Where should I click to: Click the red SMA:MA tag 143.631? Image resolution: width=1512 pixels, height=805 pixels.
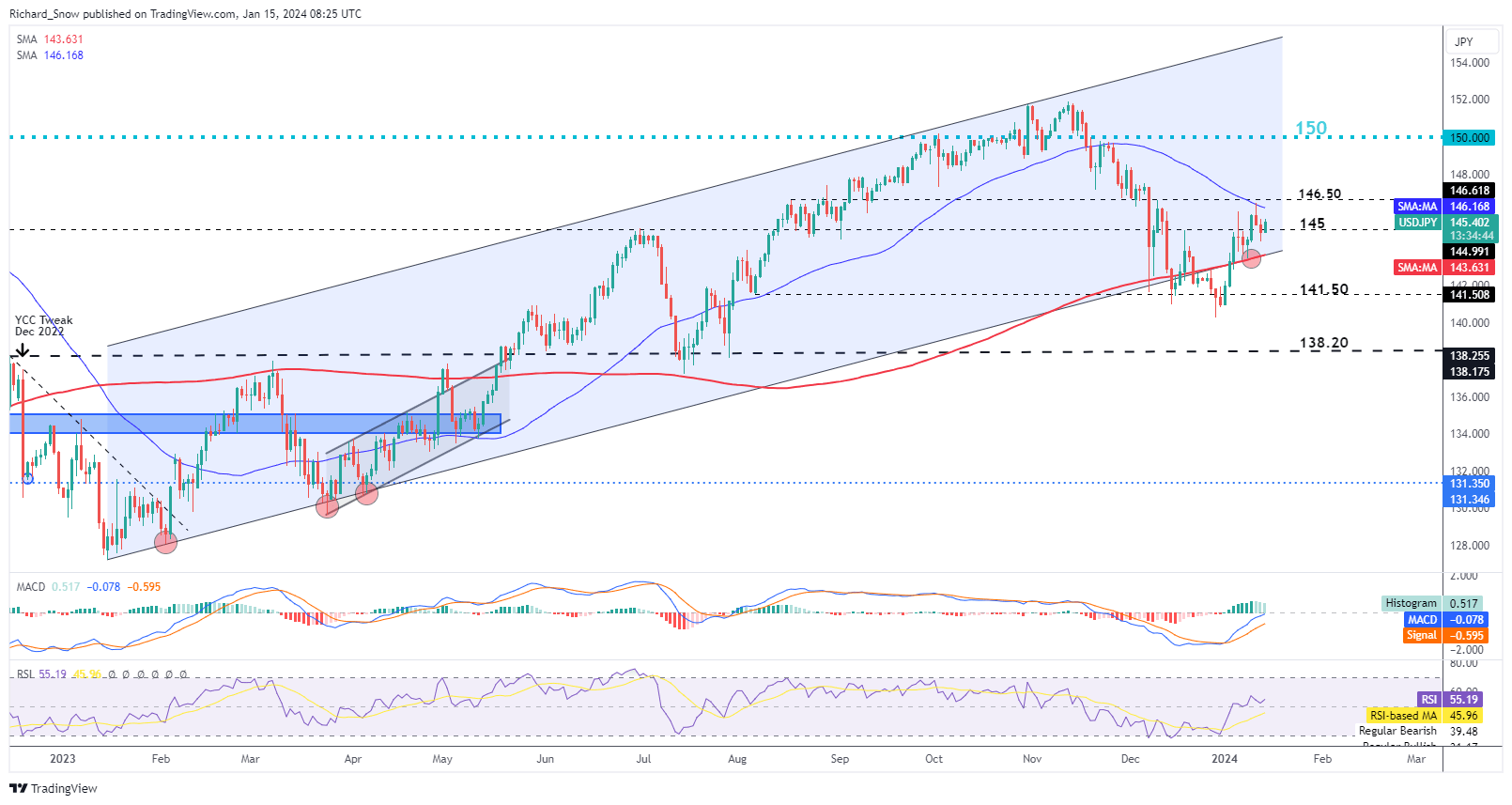pos(1444,268)
